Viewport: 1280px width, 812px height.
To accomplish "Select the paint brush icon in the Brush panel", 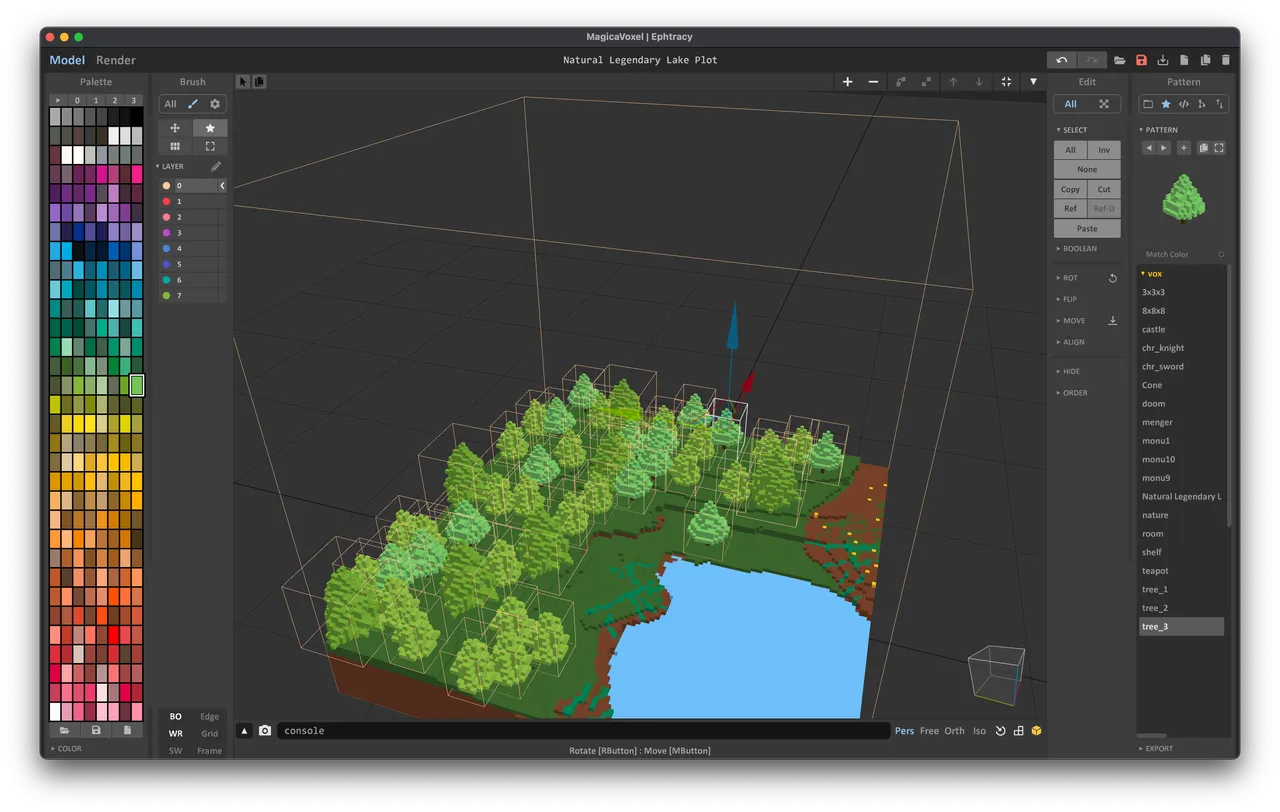I will click(x=193, y=104).
